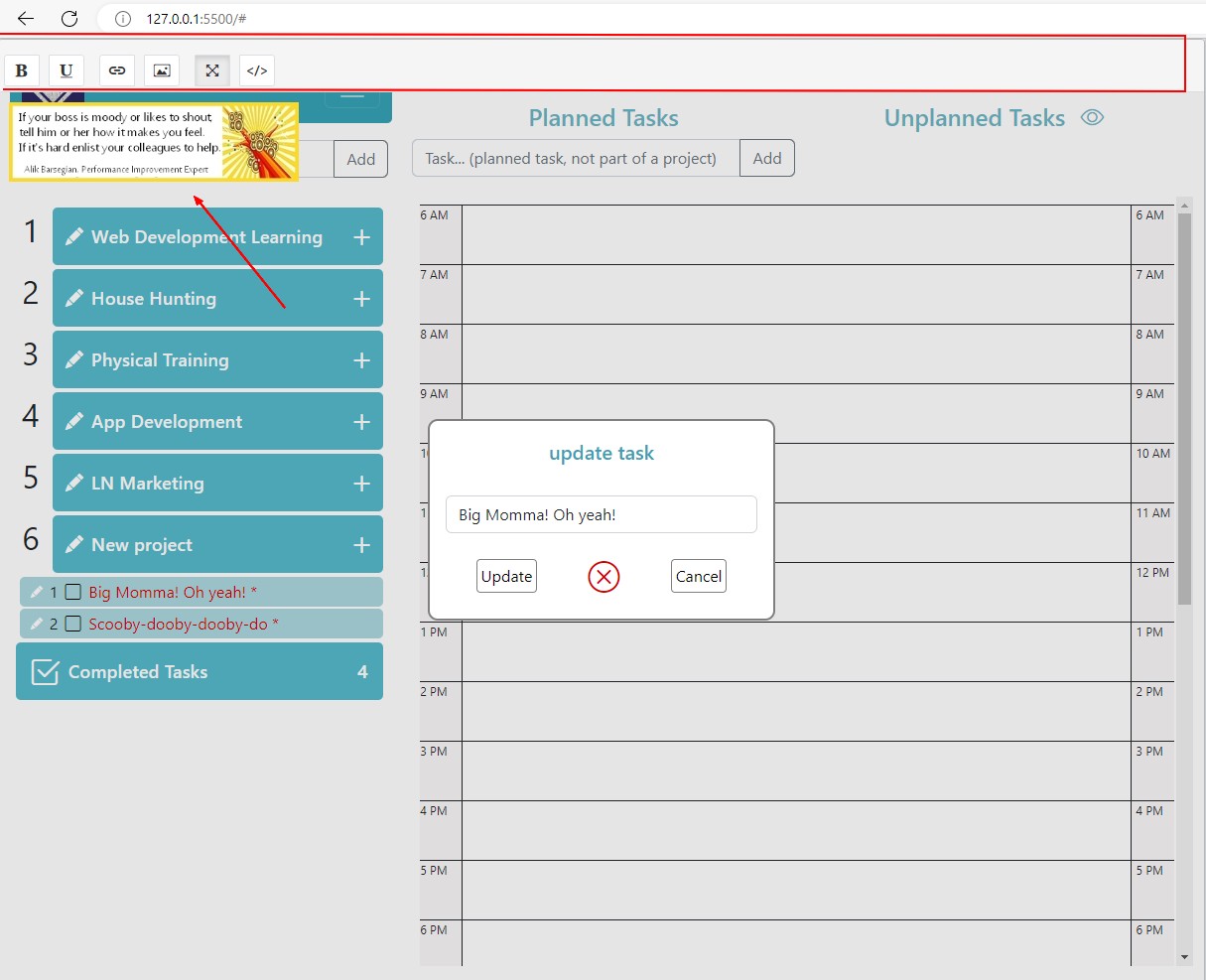
Task: Insert an image via the picture icon
Action: [161, 70]
